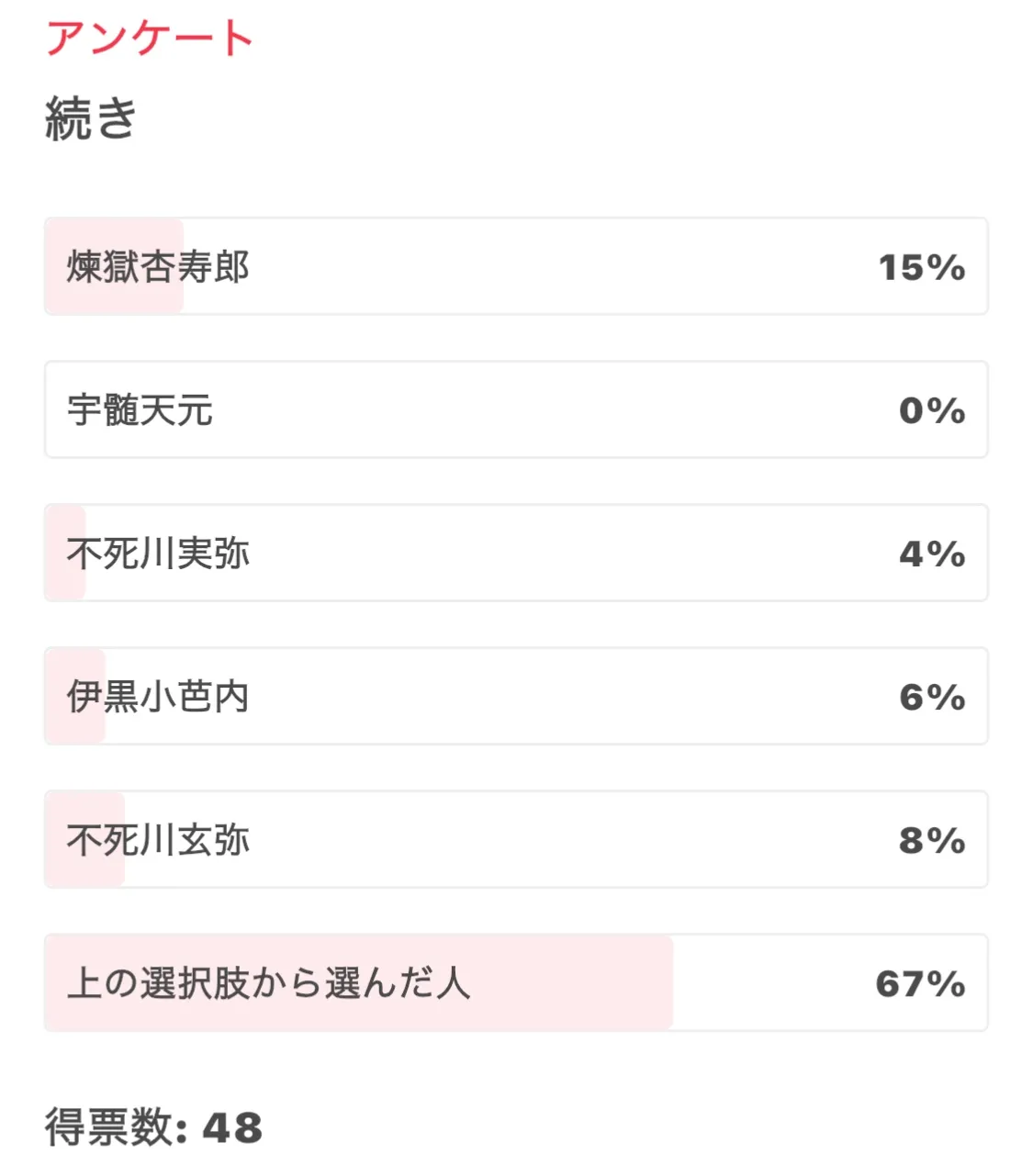This screenshot has width=1033, height=1176.
Task: Click the 続き poll title text
Action: tap(91, 118)
